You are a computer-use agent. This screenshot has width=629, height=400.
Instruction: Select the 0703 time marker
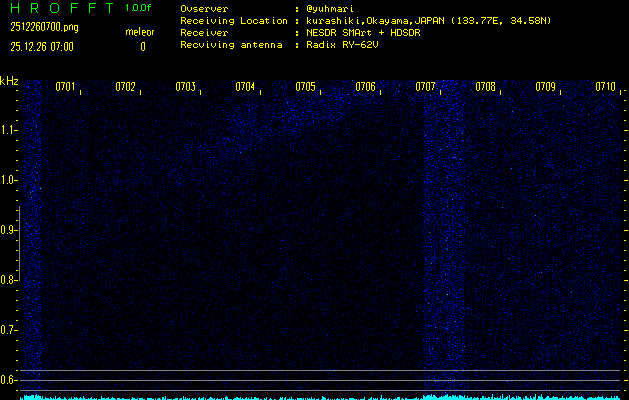click(x=185, y=87)
